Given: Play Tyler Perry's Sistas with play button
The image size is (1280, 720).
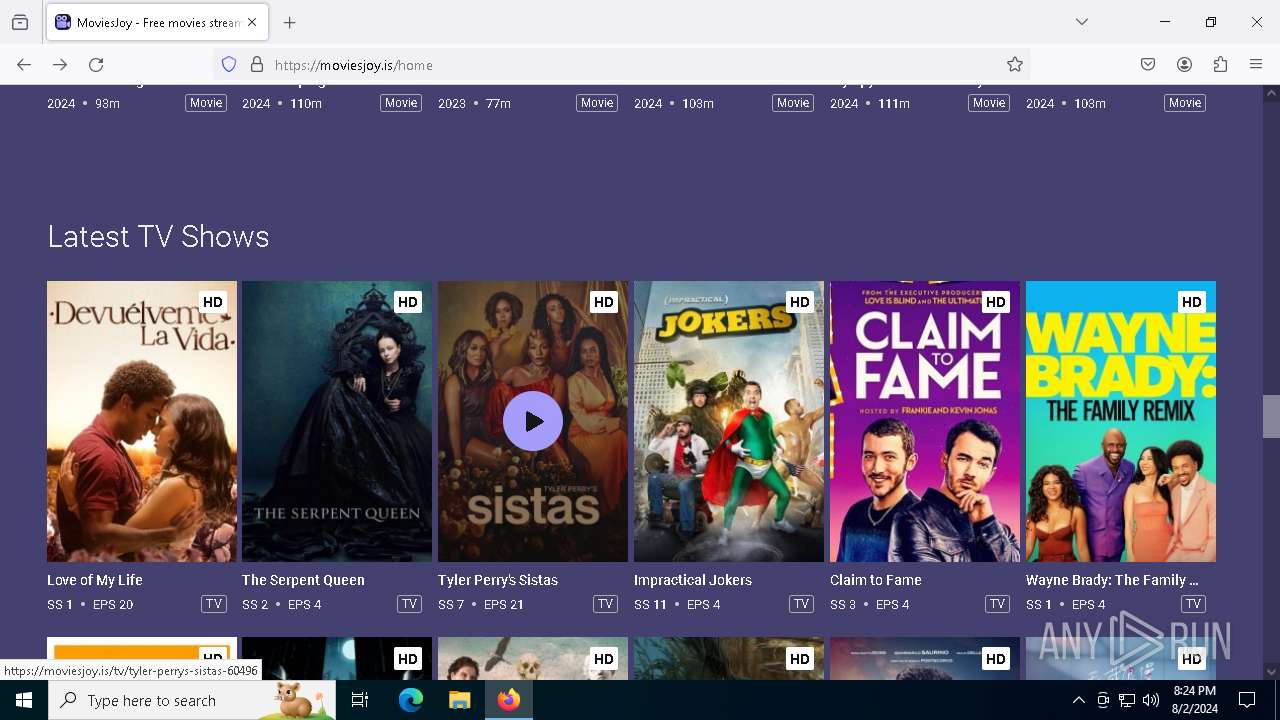Looking at the screenshot, I should coord(533,421).
